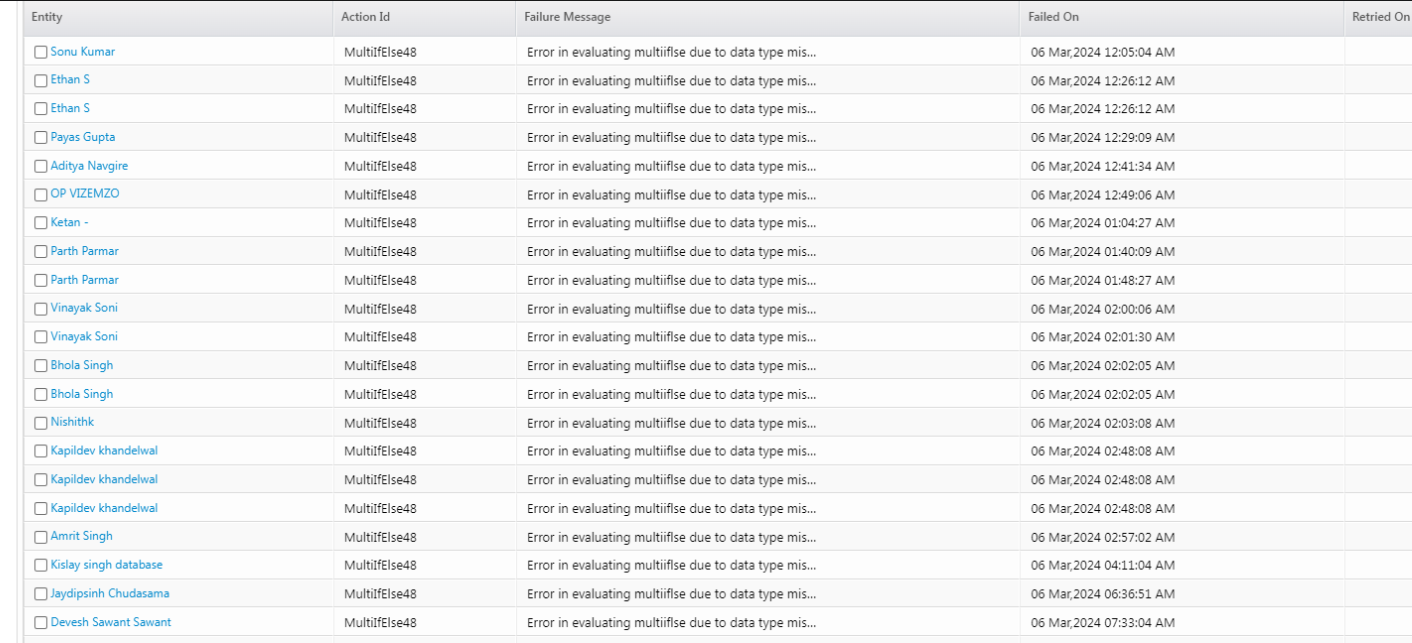Open the Nishithk entity link

click(x=72, y=422)
